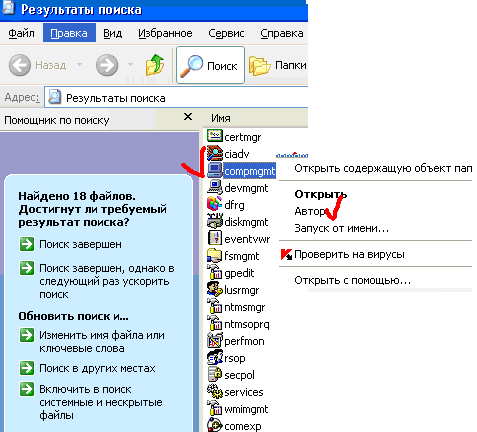The image size is (477, 432).
Task: Click the perfmon file icon
Action: coord(215,340)
